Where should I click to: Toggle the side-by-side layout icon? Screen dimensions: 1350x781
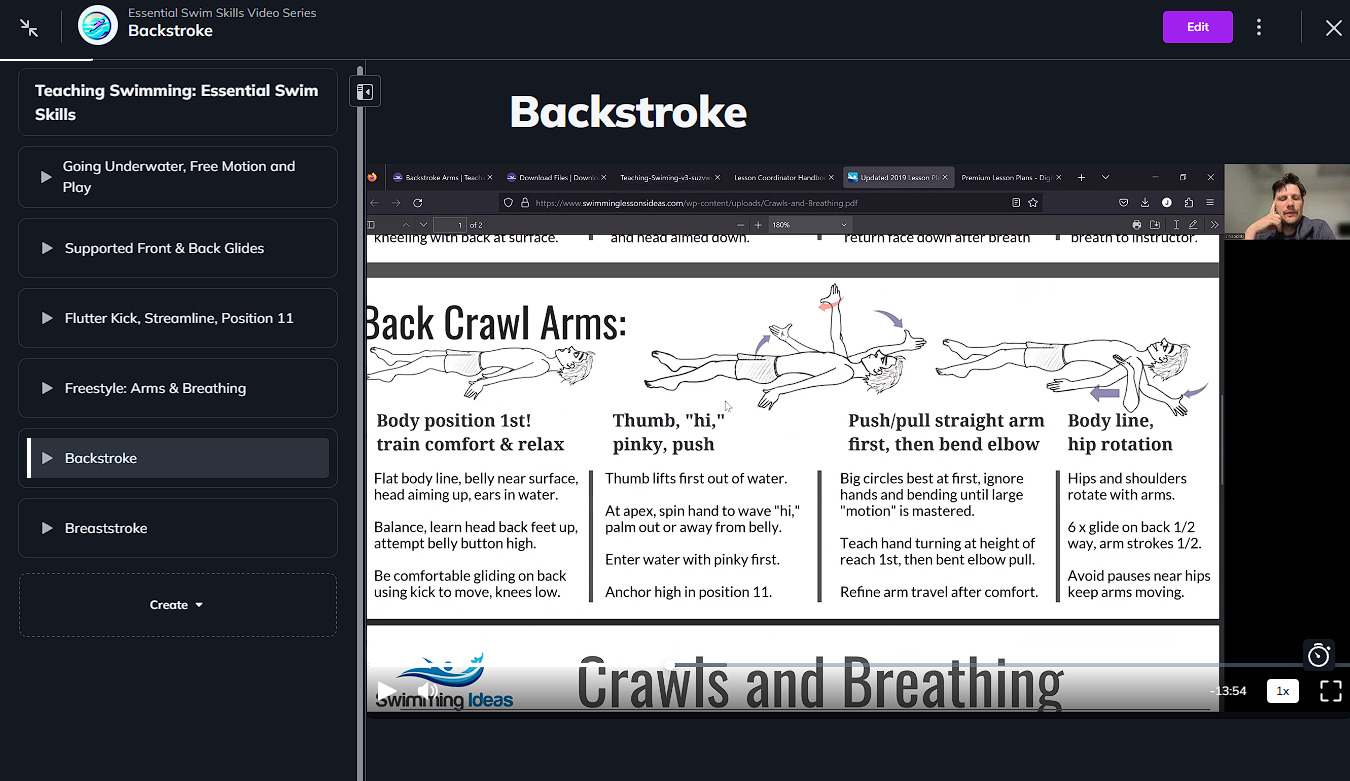click(x=364, y=90)
